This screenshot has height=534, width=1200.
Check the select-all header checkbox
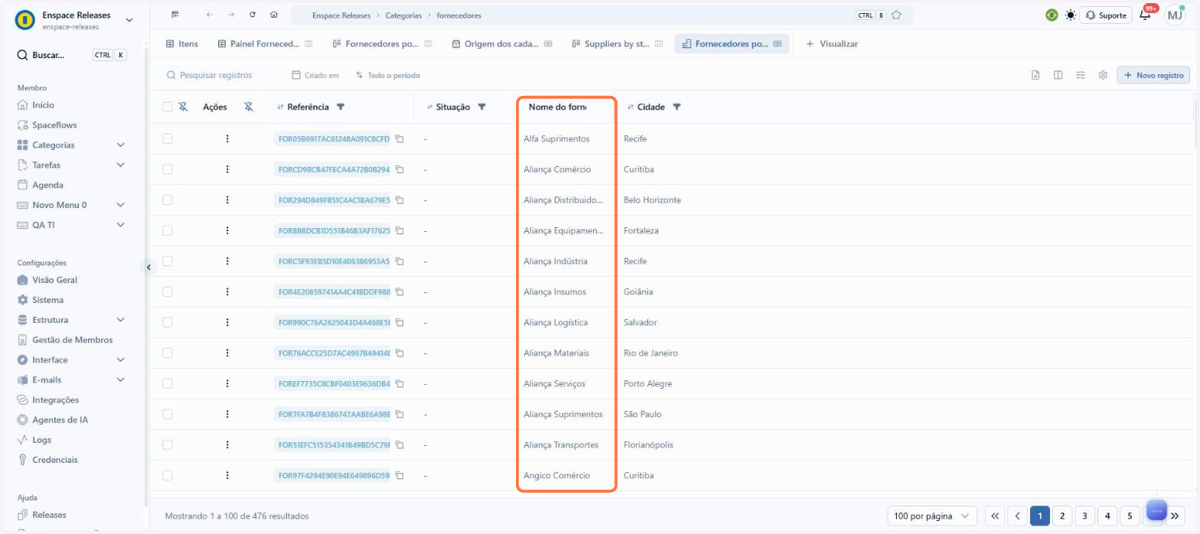click(167, 107)
